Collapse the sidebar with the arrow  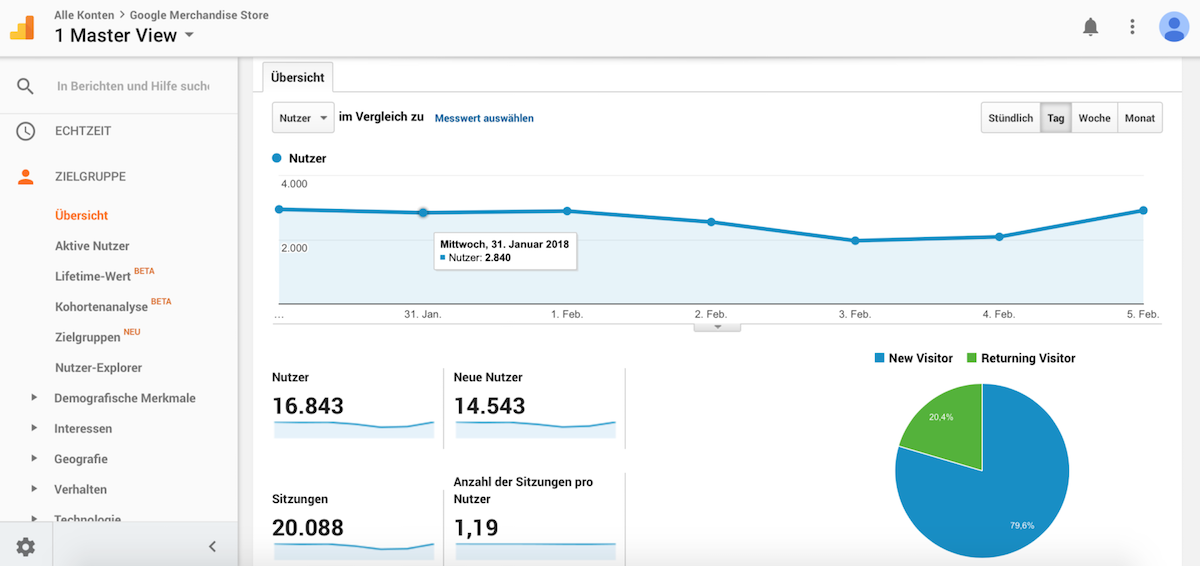(x=212, y=546)
